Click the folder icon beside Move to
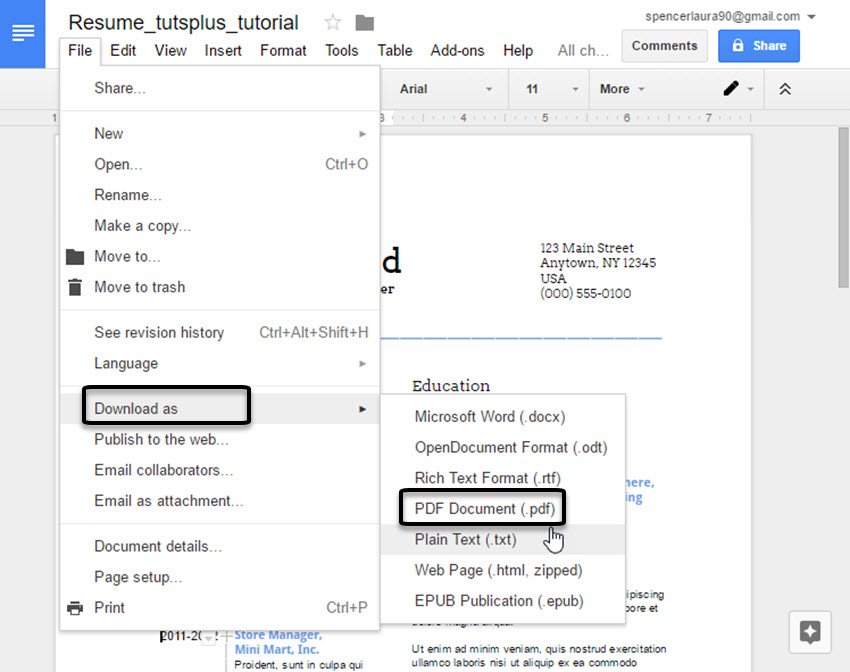This screenshot has width=850, height=672. click(x=75, y=256)
